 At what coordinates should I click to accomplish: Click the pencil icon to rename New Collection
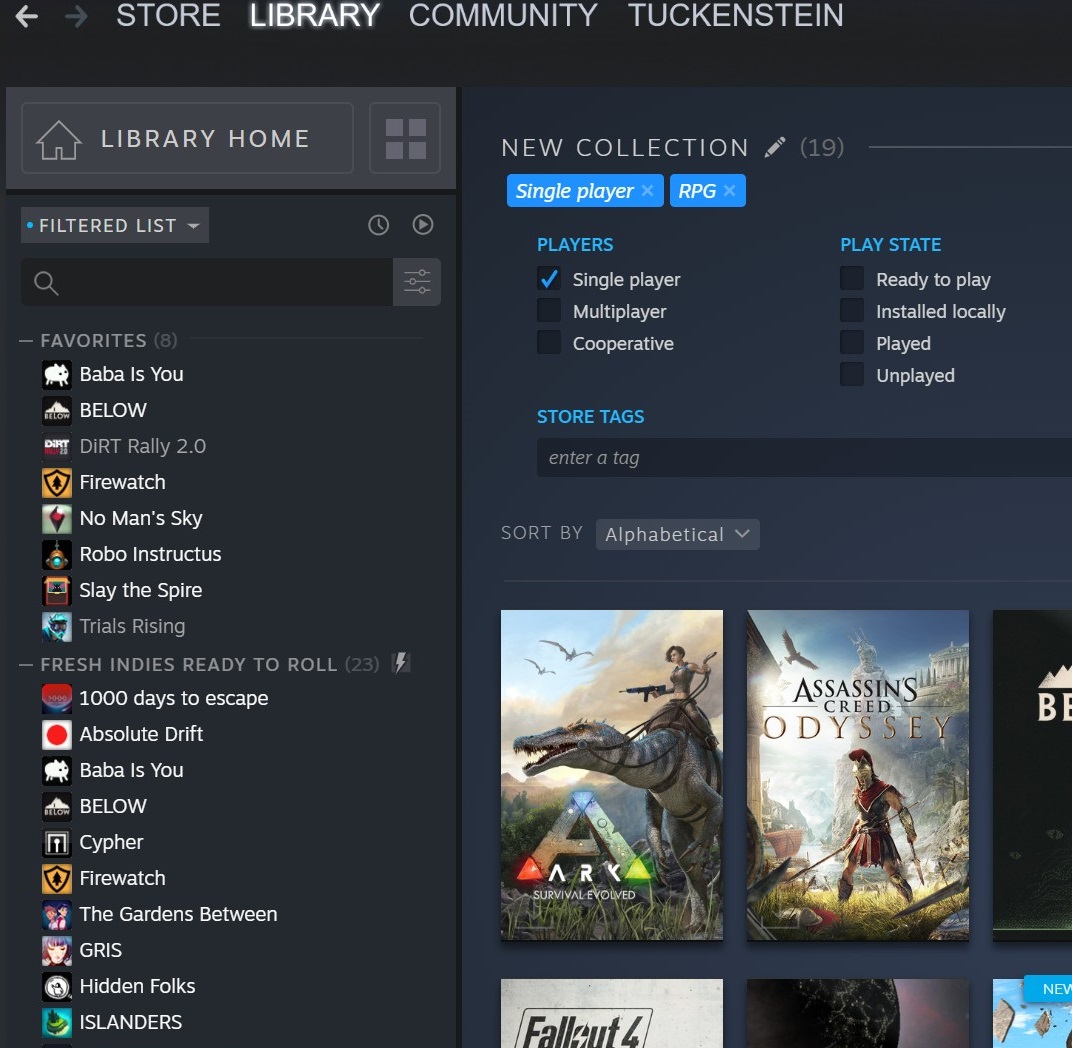tap(774, 146)
